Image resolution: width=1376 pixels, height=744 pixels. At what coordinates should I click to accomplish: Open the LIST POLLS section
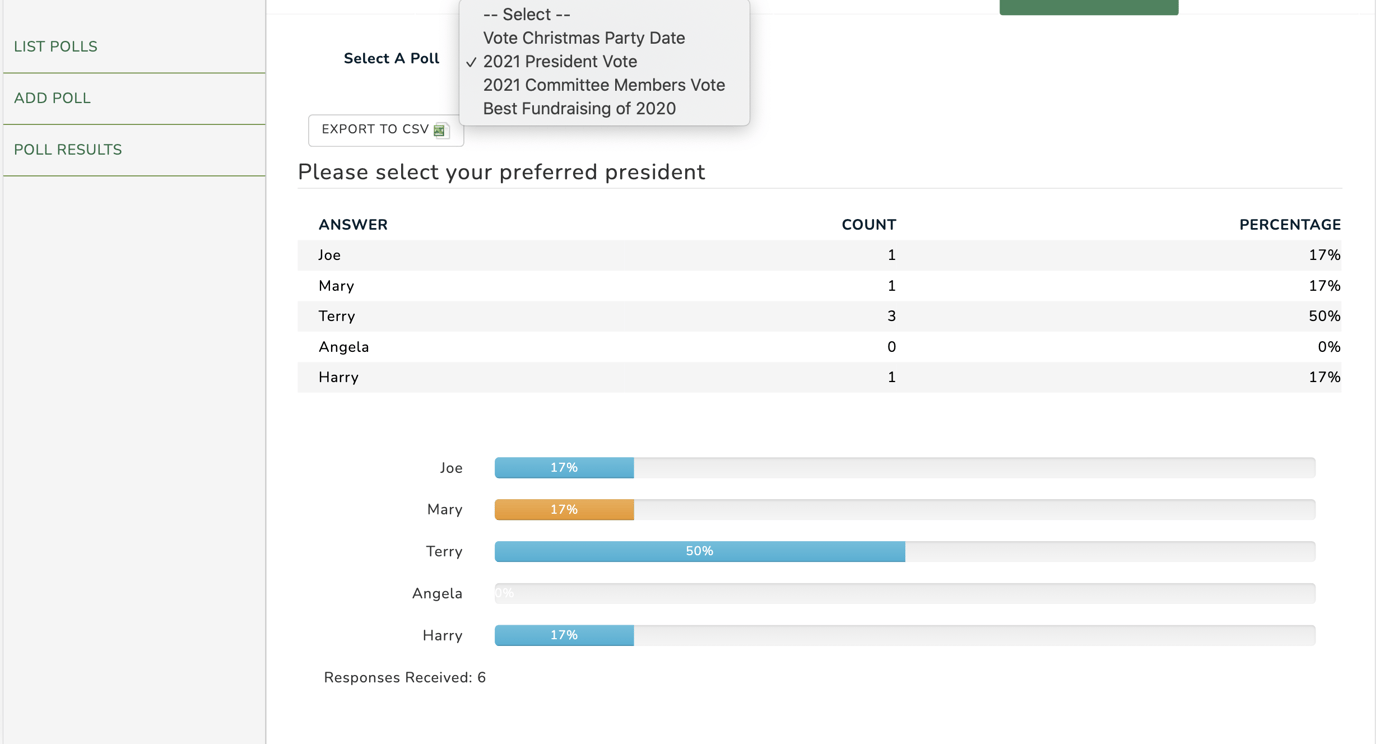(x=56, y=46)
